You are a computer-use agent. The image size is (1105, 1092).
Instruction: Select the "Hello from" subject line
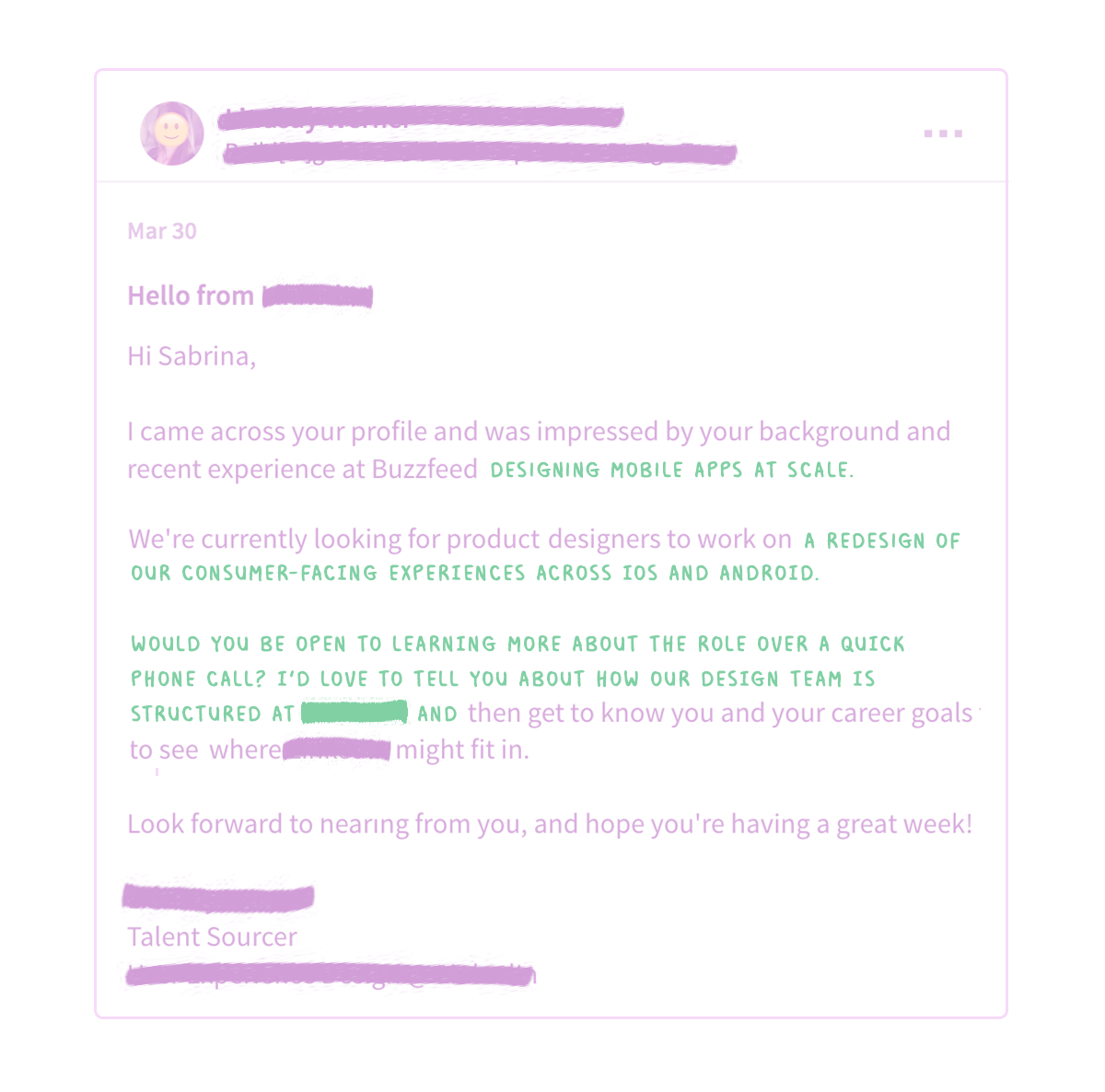click(x=191, y=296)
